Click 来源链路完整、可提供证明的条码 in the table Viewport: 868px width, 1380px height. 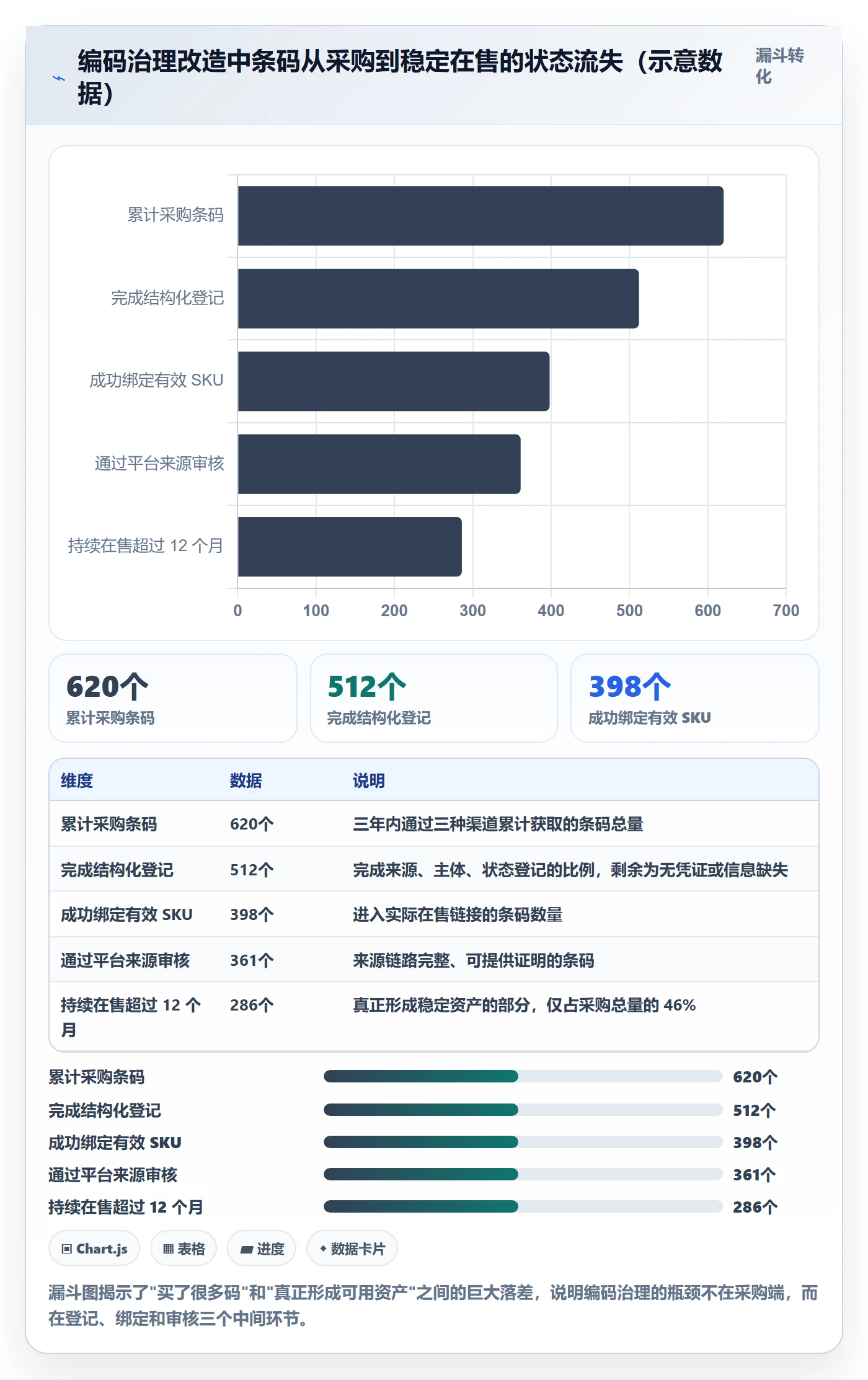474,960
